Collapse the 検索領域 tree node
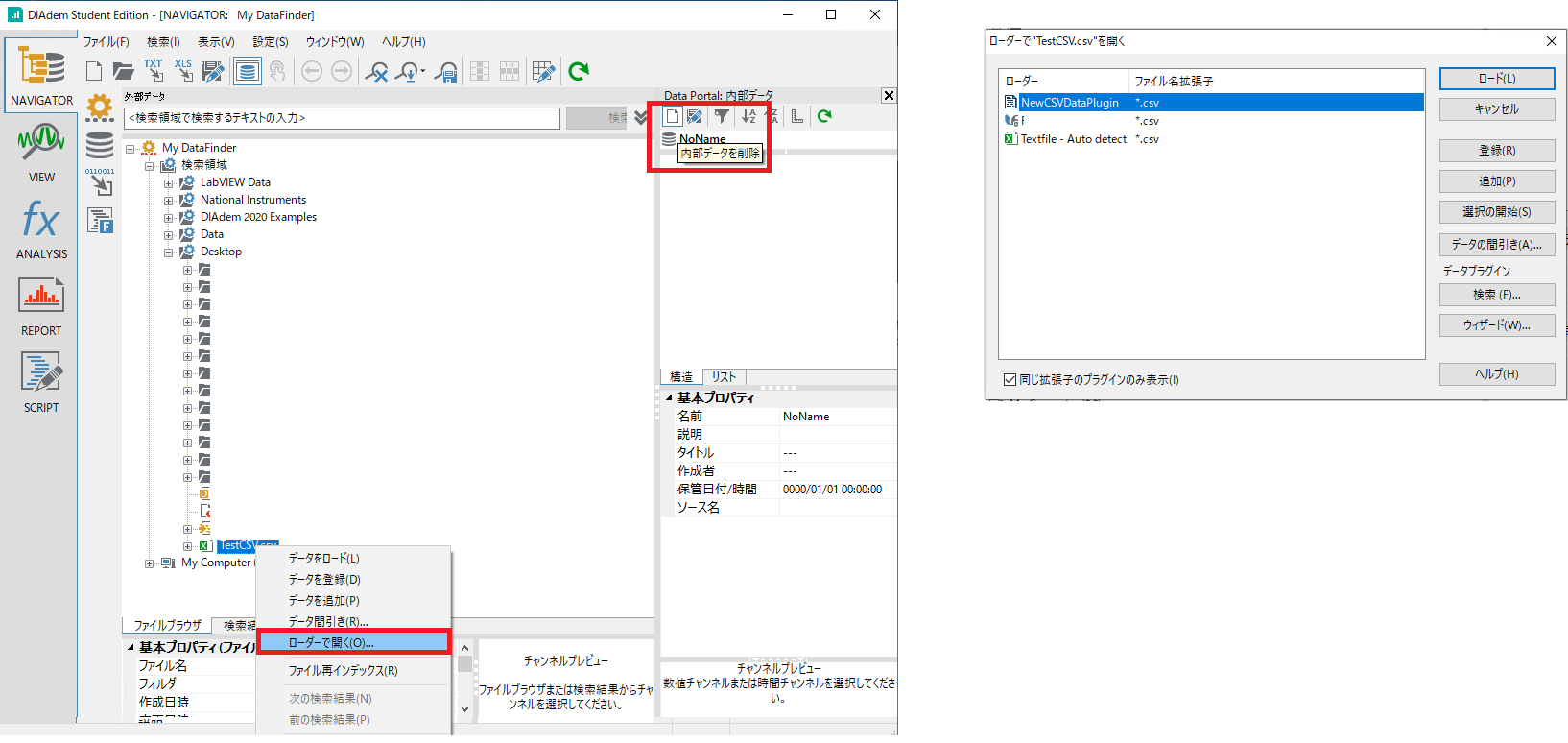 (x=150, y=166)
